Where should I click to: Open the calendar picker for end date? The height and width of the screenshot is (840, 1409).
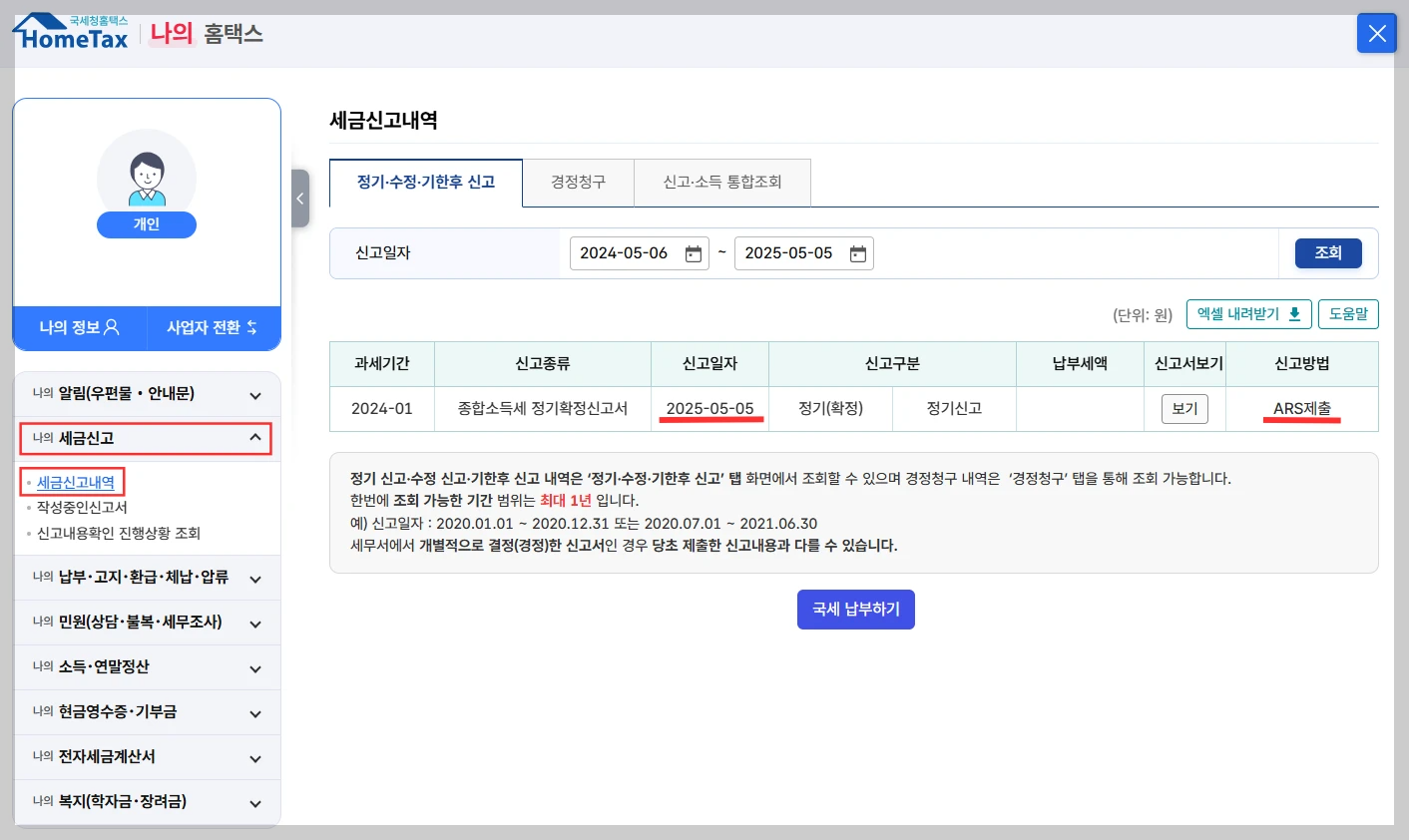coord(856,253)
